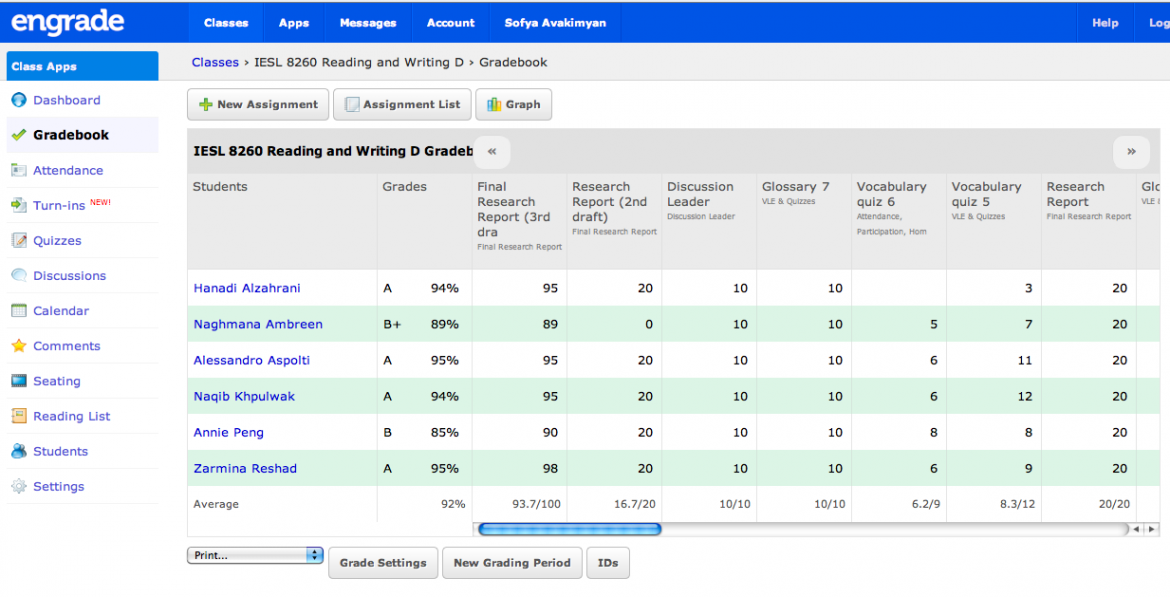Click the New Assignment button
1170x597 pixels.
point(258,104)
